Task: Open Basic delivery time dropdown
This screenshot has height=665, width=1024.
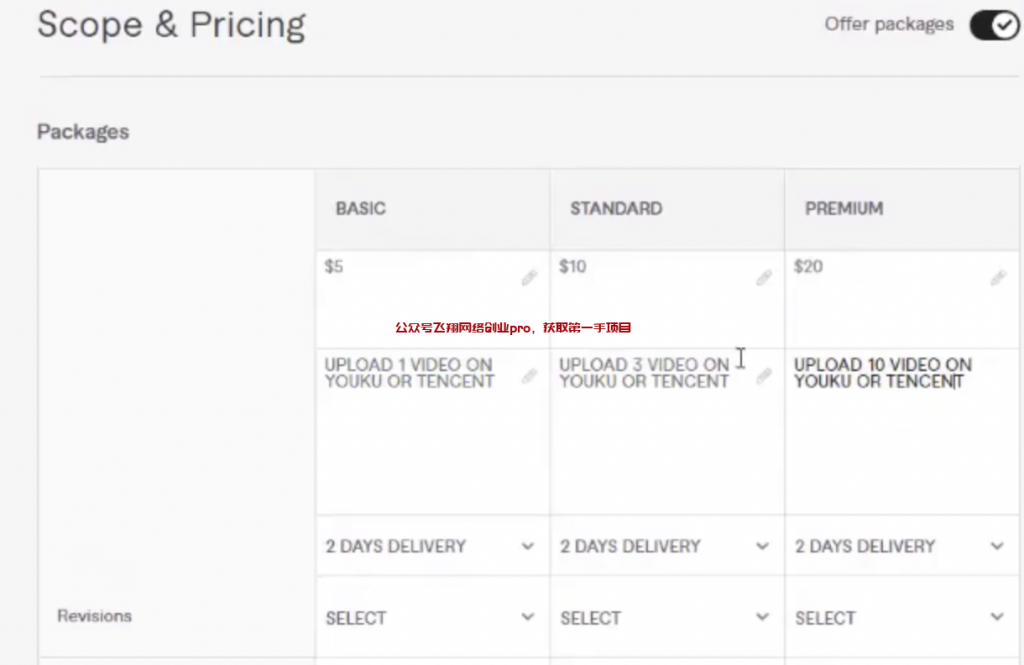Action: coord(431,546)
